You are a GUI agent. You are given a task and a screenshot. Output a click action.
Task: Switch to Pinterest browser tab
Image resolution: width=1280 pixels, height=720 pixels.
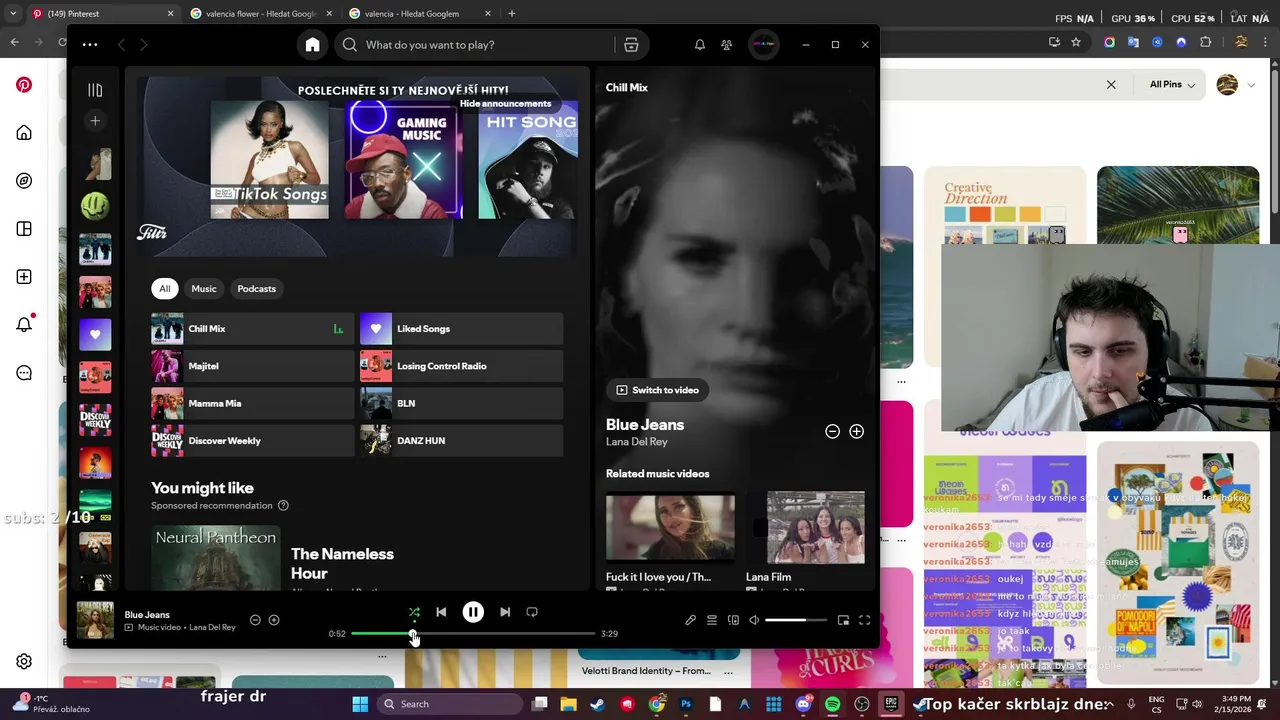pos(100,14)
